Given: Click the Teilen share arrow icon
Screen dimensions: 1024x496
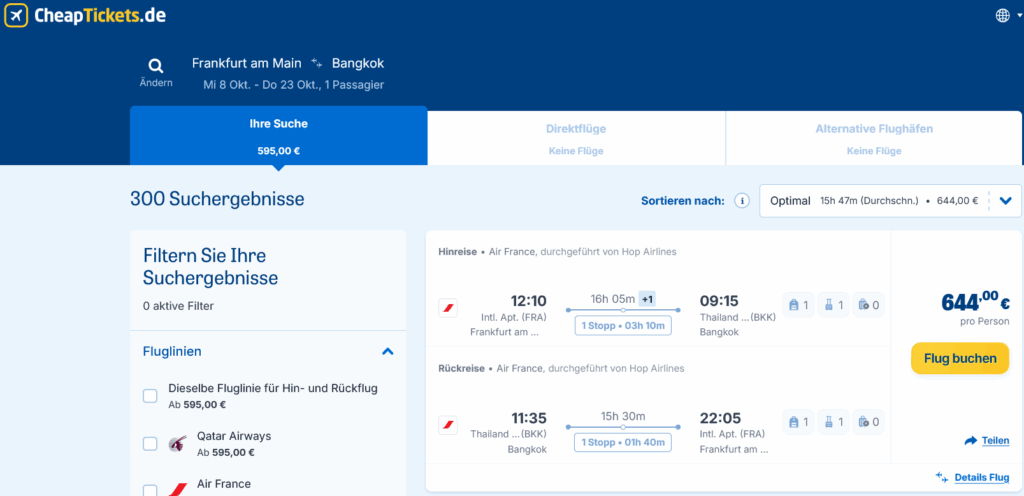Looking at the screenshot, I should tap(970, 440).
